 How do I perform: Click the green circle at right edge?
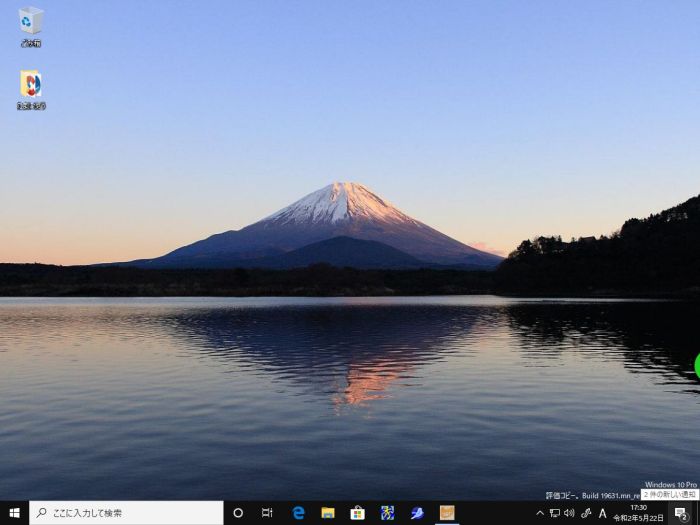(696, 364)
